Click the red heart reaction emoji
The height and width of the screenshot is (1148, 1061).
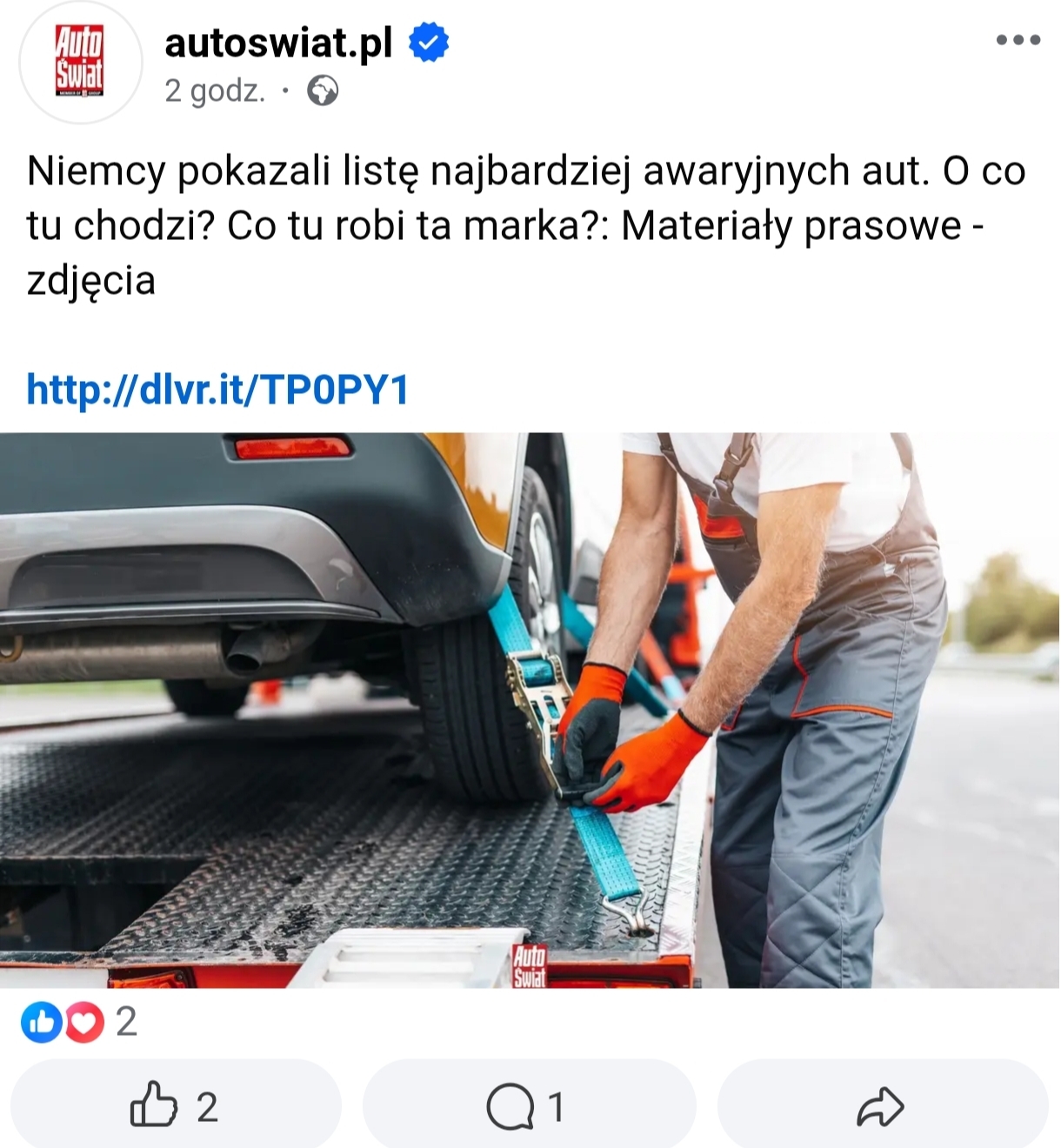[84, 1022]
